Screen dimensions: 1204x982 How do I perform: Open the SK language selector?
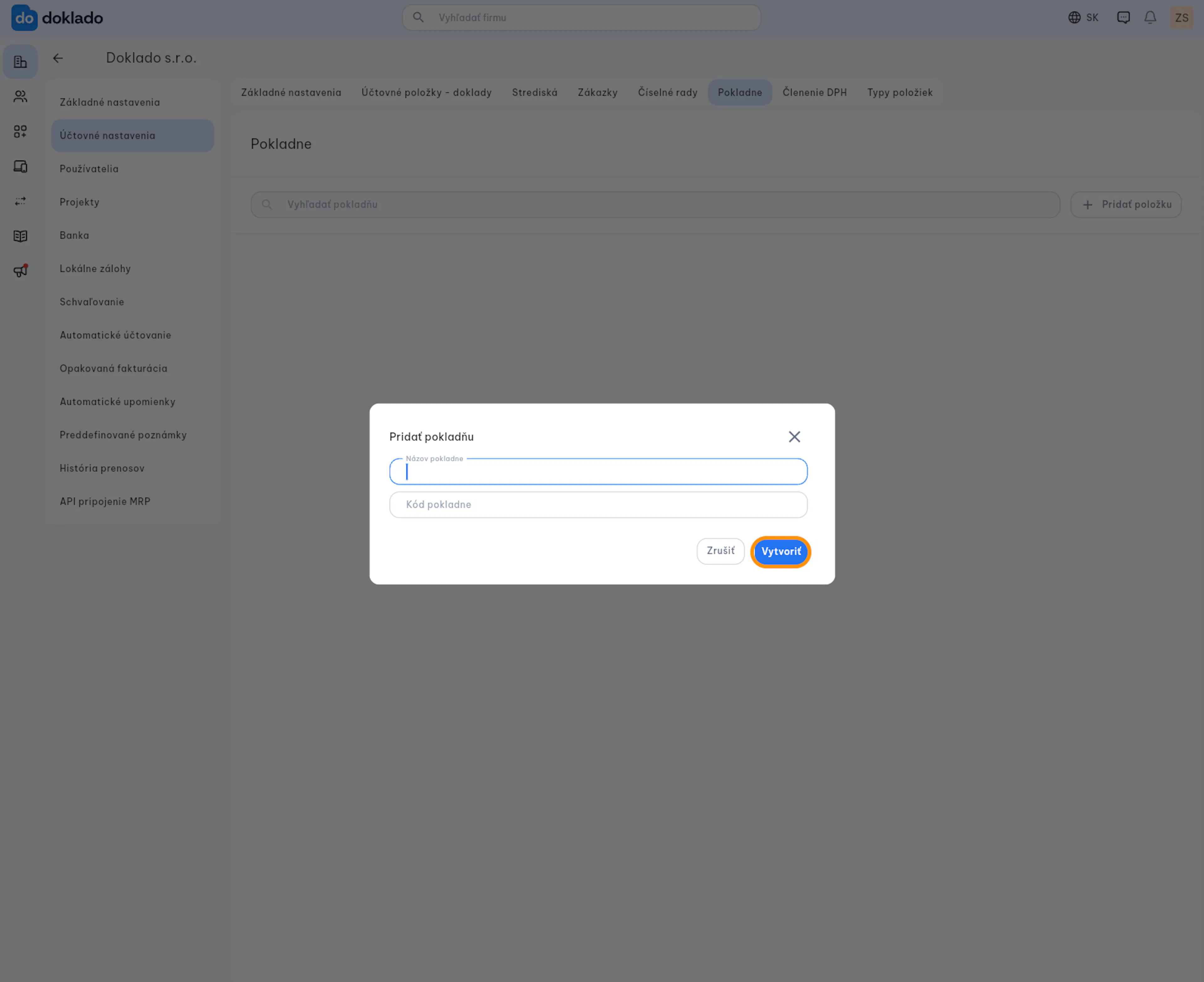1083,18
